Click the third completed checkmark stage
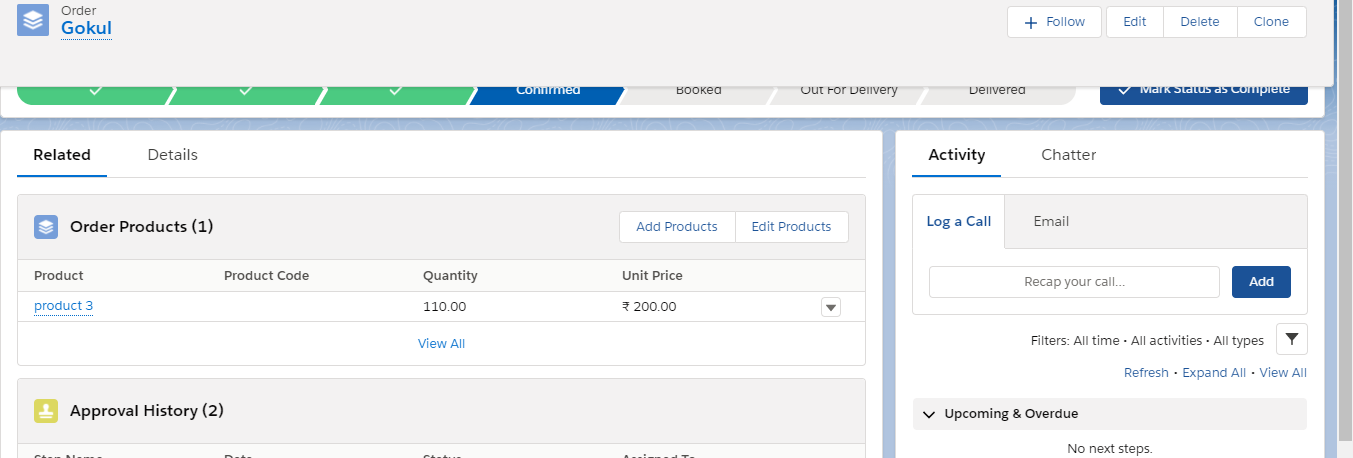The image size is (1353, 458). click(397, 92)
